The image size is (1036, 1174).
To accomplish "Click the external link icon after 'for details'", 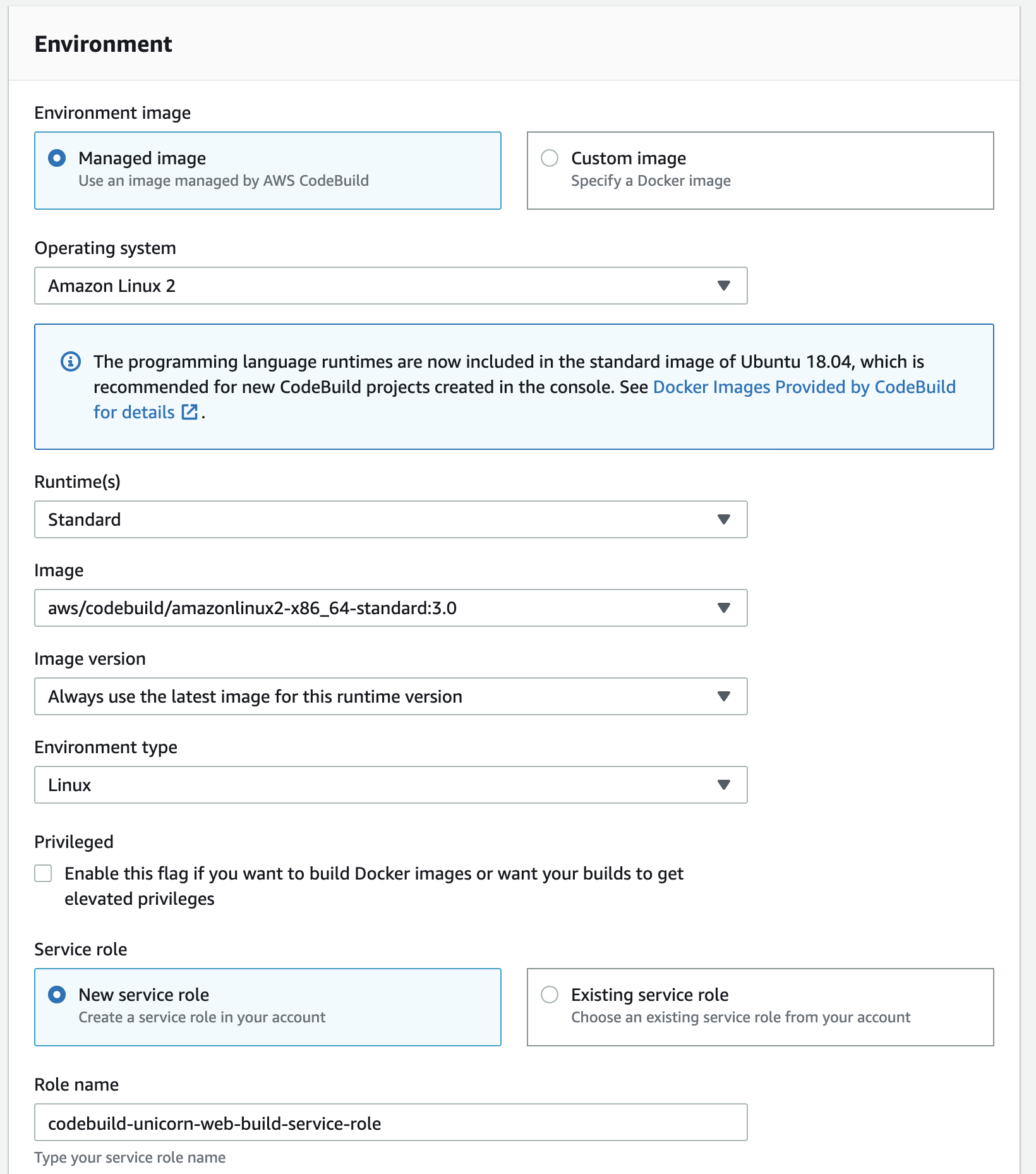I will pos(189,412).
